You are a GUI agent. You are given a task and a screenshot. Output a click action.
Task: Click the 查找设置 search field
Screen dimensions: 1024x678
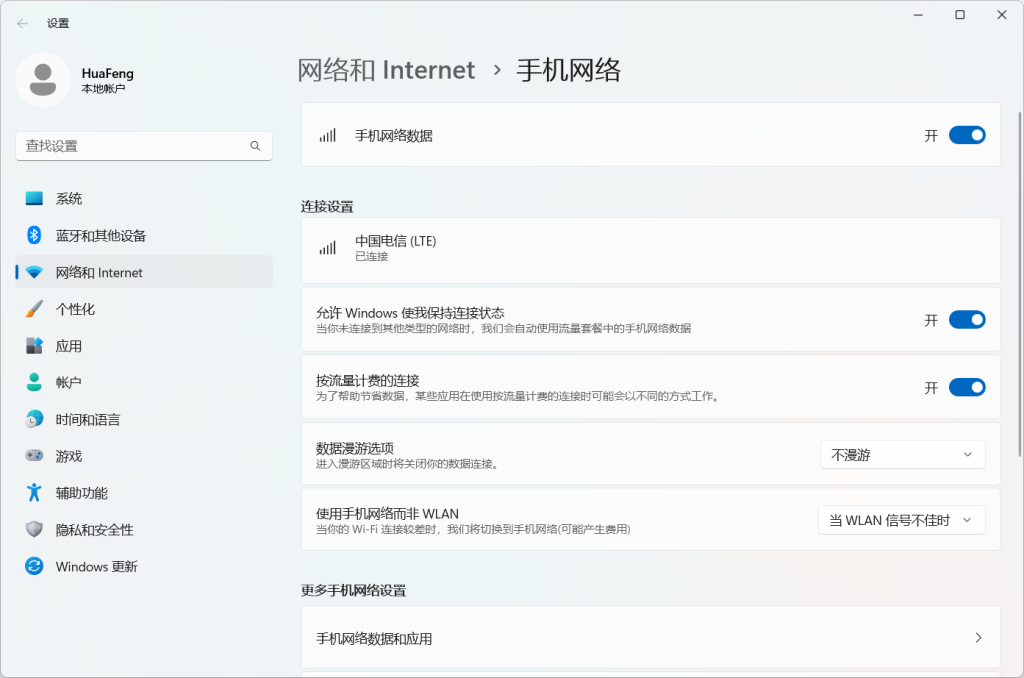tap(130, 146)
